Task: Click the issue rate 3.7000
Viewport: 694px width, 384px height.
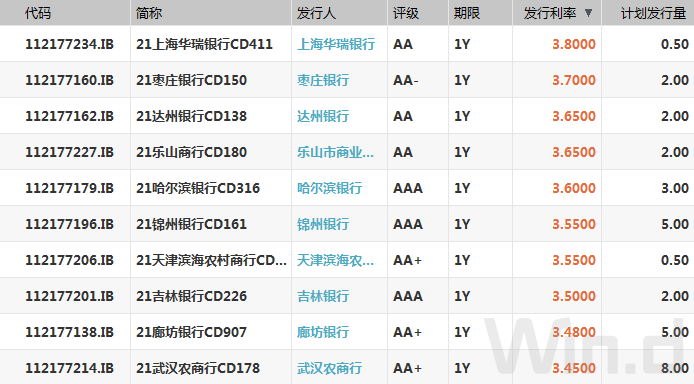Action: [x=574, y=80]
